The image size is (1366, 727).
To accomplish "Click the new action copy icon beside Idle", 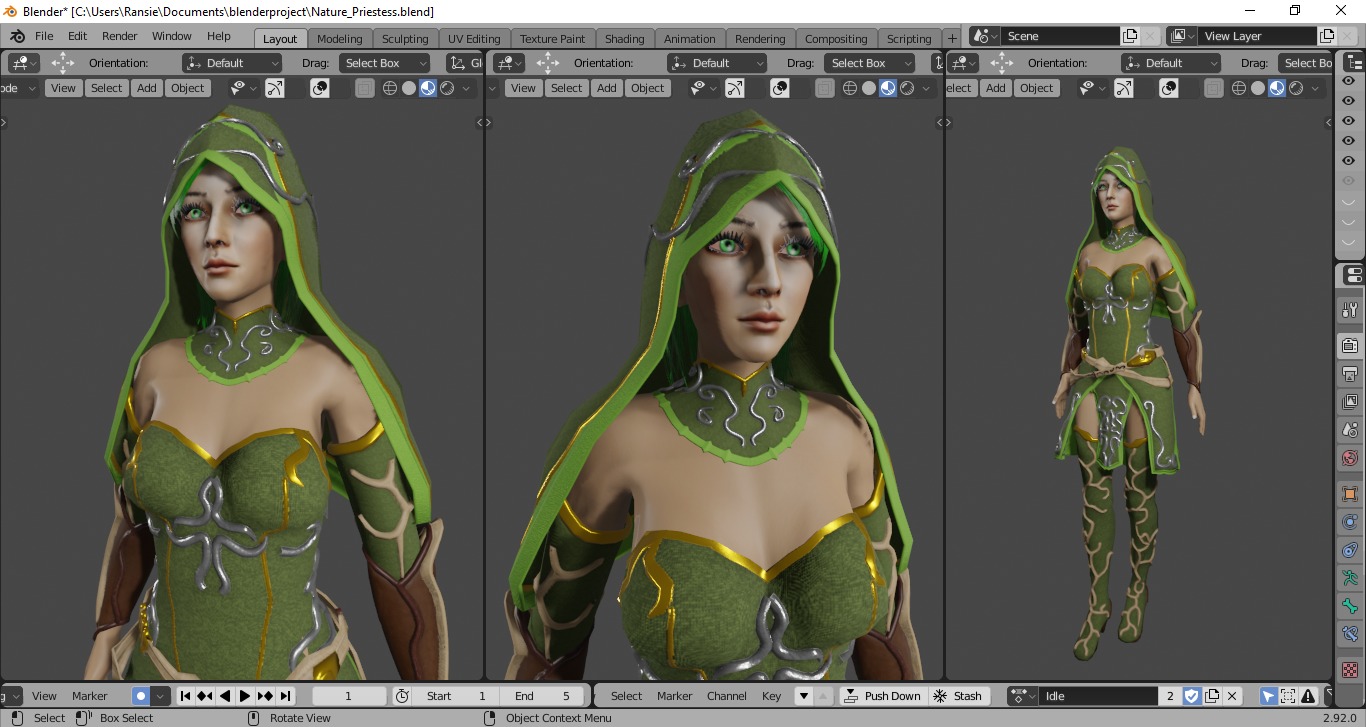I will [x=1212, y=696].
